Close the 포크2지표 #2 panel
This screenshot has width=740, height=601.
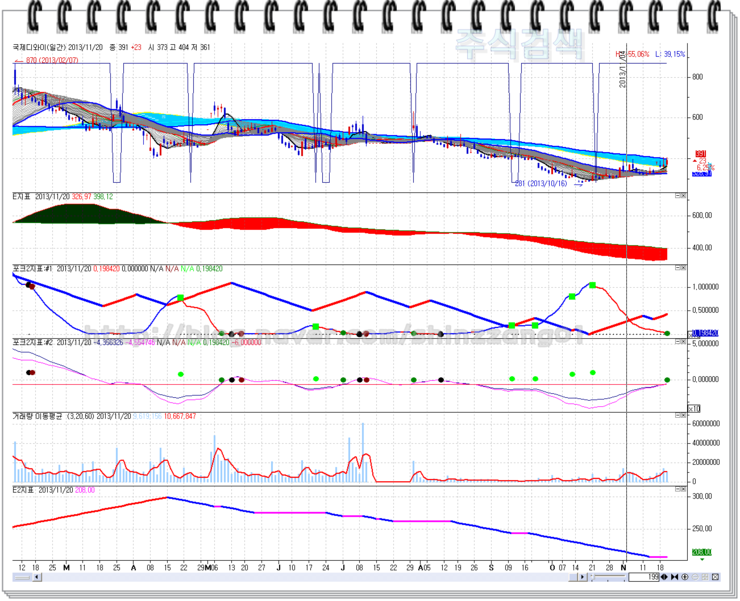[x=683, y=342]
